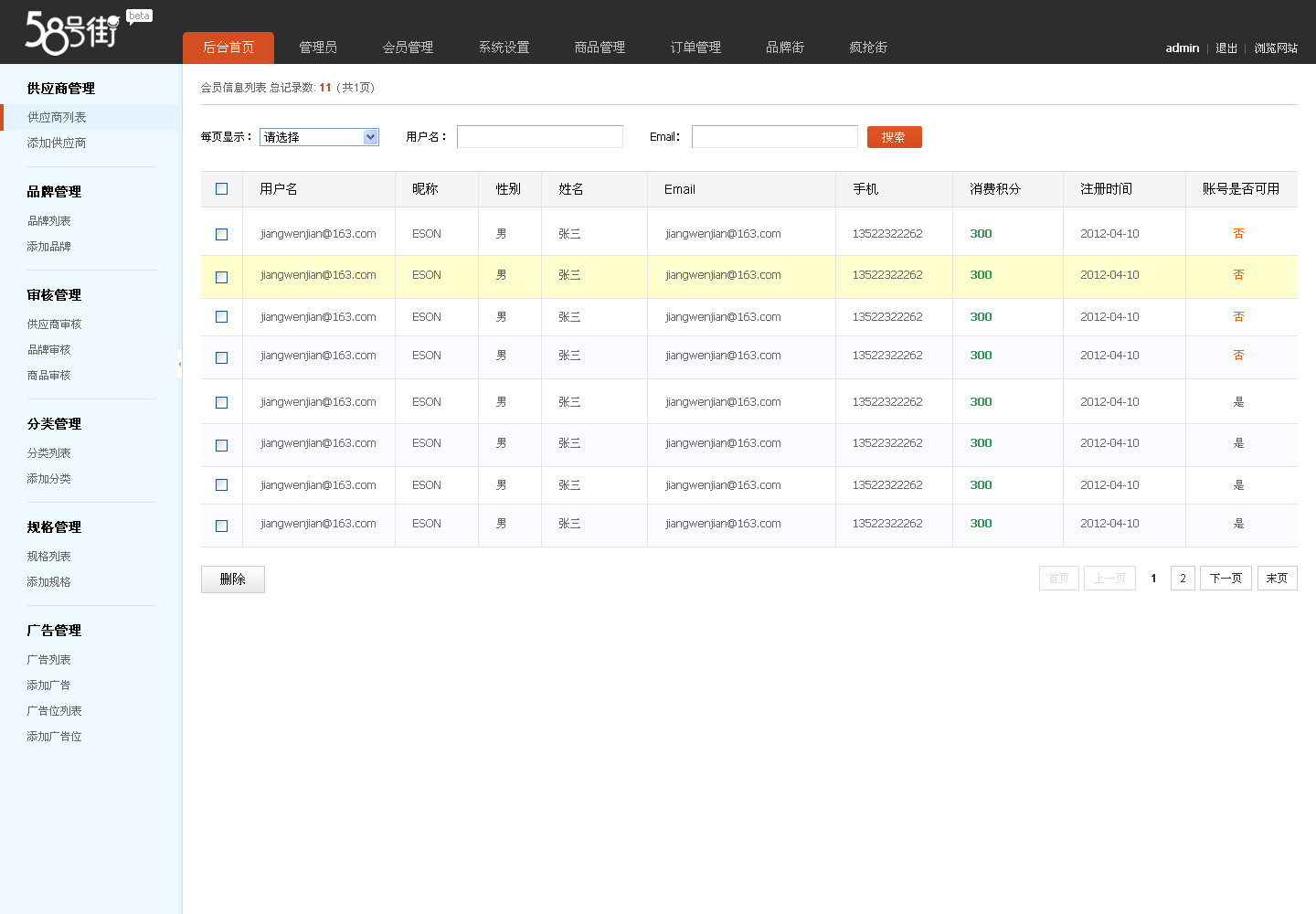This screenshot has width=1316, height=914.
Task: Collapse the left sidebar with the handle arrow
Action: [x=179, y=364]
